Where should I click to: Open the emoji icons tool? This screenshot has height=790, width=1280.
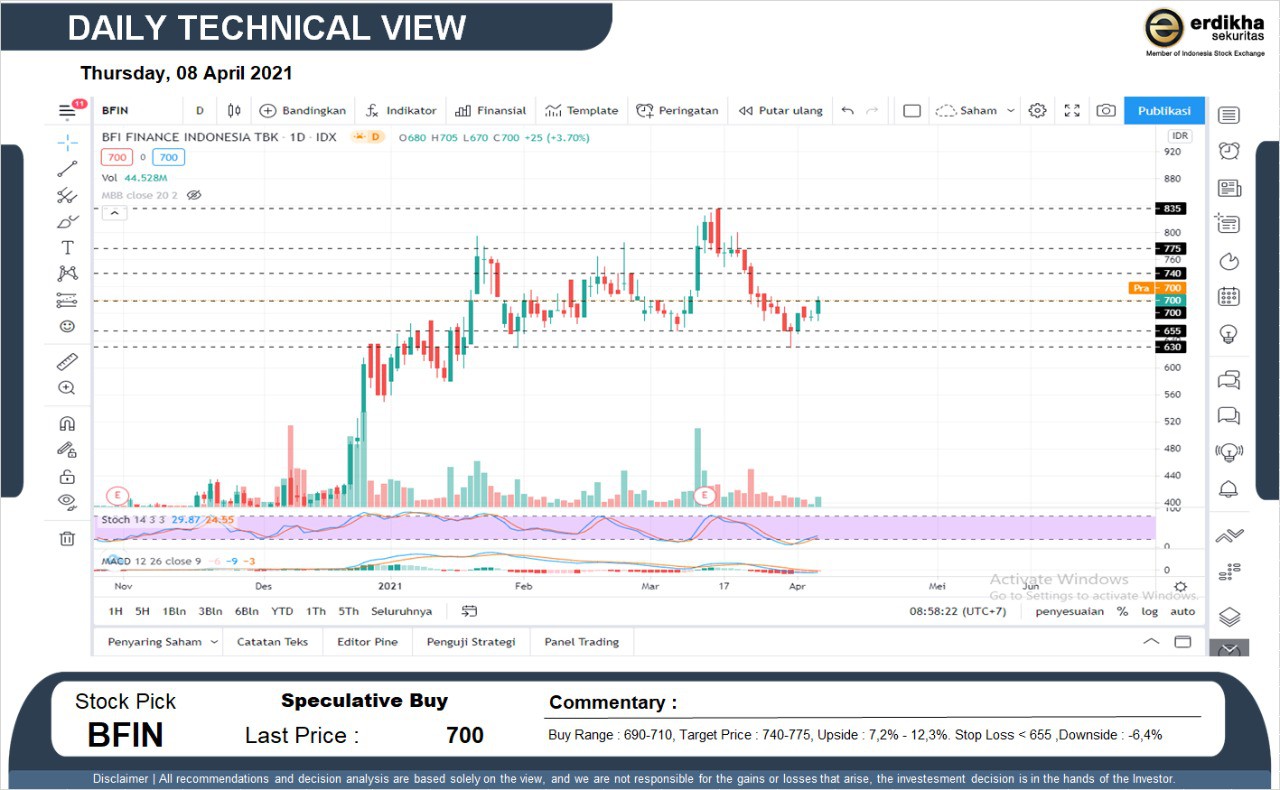(67, 326)
